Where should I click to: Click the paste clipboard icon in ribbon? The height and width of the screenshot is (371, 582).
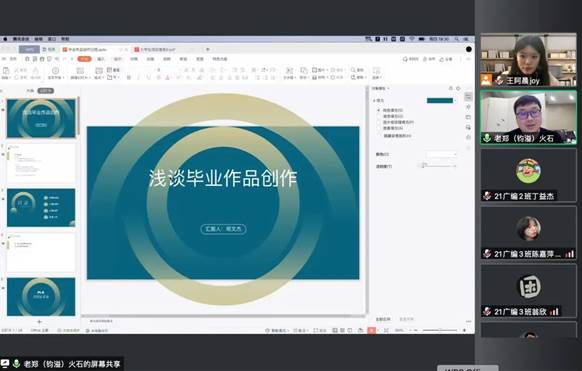(x=6, y=70)
